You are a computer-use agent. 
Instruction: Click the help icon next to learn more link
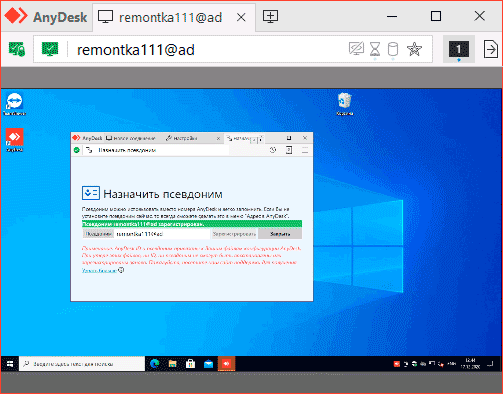121,270
